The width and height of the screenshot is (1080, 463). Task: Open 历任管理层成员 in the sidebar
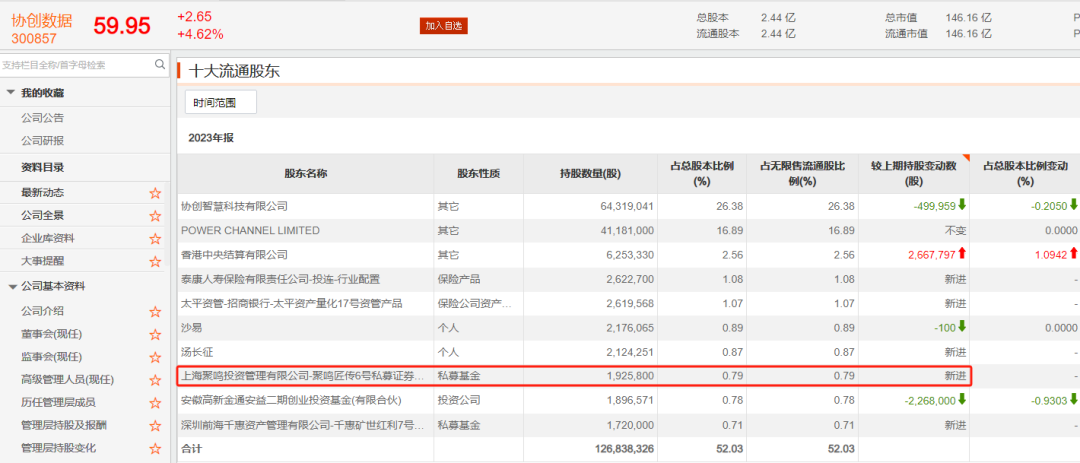58,402
